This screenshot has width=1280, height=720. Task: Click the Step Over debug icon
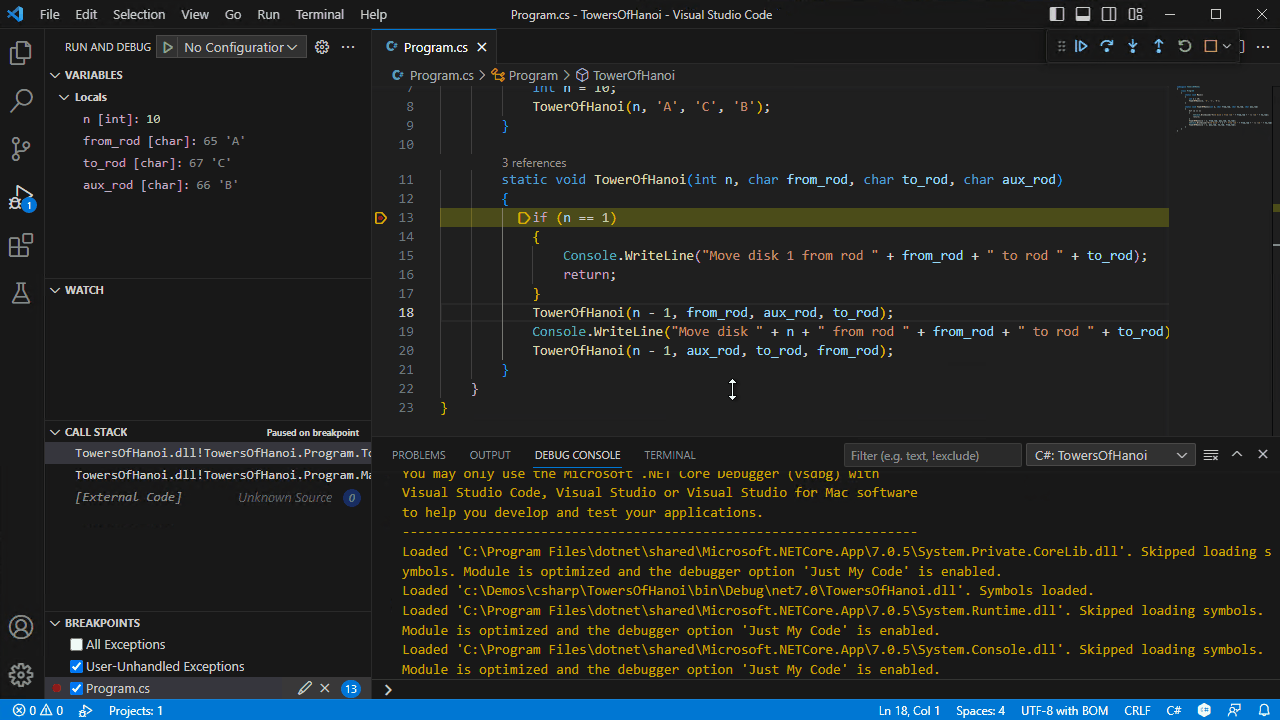point(1107,46)
